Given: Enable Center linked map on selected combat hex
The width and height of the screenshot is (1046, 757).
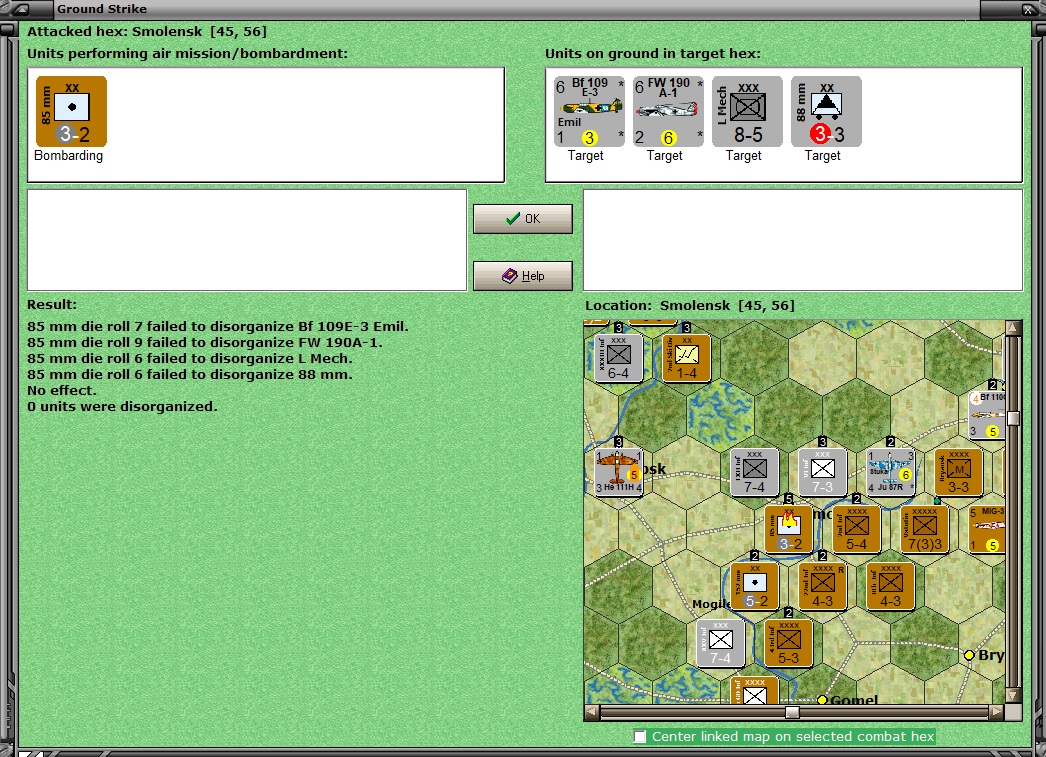Looking at the screenshot, I should [640, 736].
